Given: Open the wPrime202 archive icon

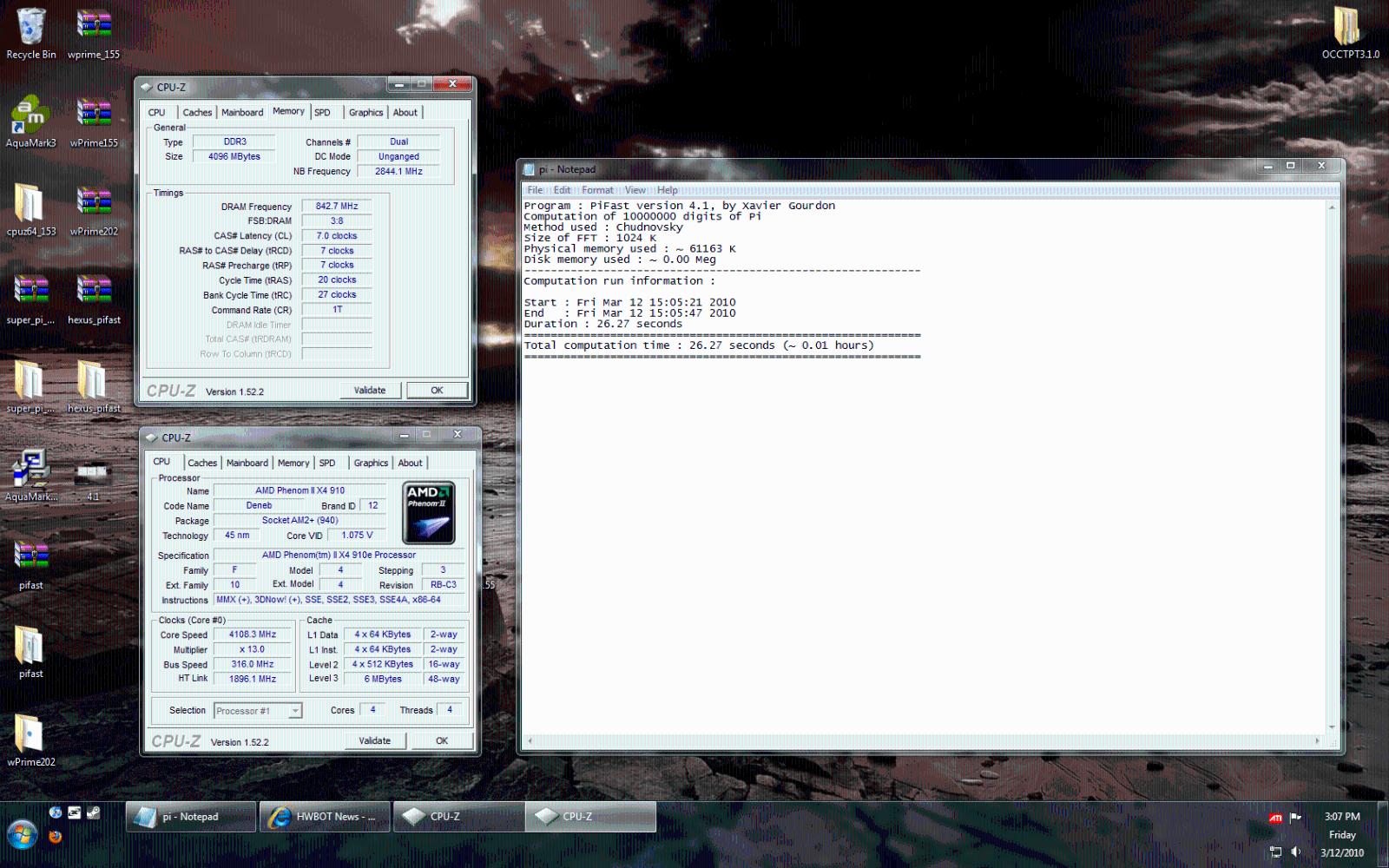Looking at the screenshot, I should tap(94, 211).
